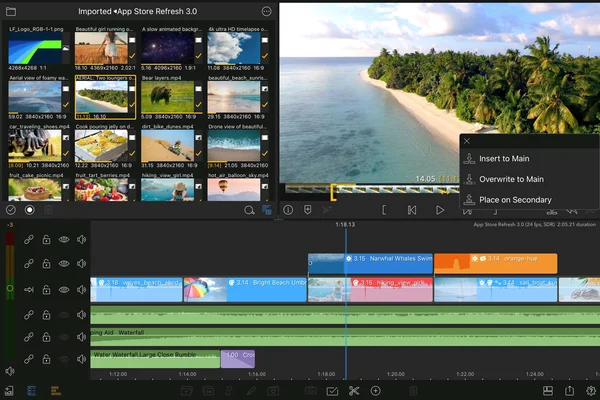Screen dimensions: 600x400
Task: Select the purple 1.00 audio clip
Action: pyautogui.click(x=238, y=359)
